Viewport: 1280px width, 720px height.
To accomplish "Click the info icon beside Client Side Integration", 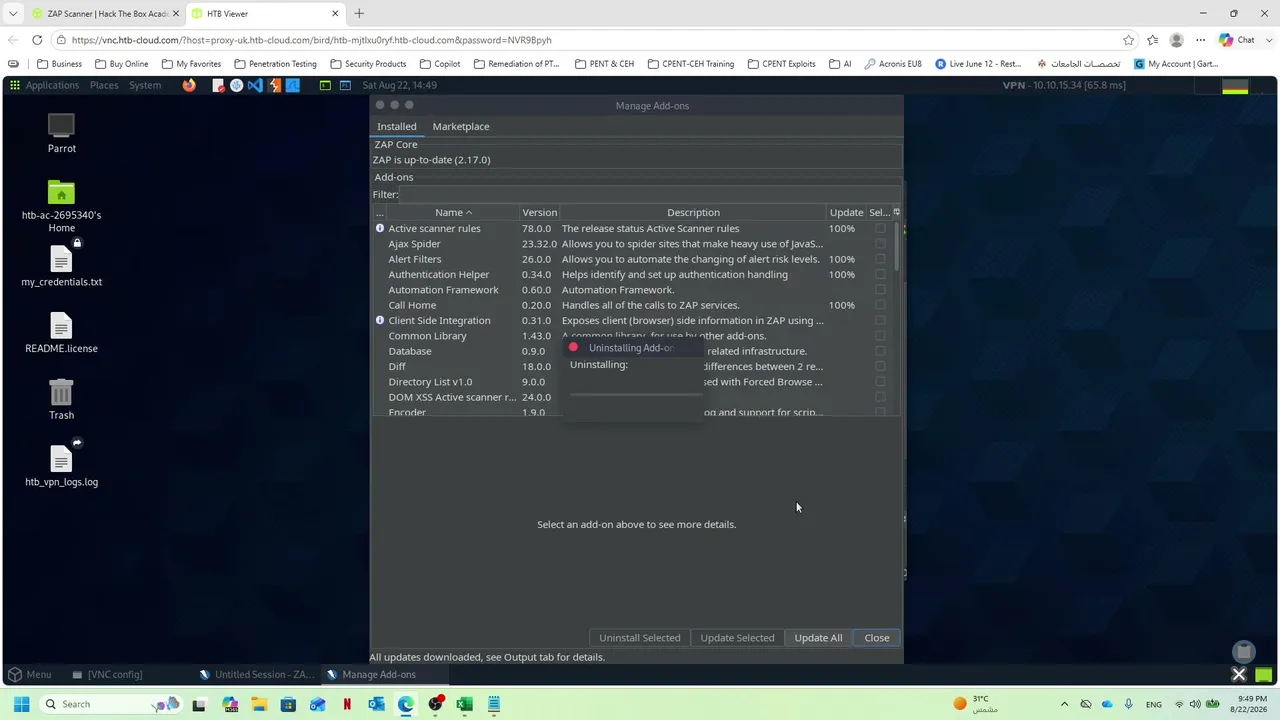I will (x=380, y=320).
